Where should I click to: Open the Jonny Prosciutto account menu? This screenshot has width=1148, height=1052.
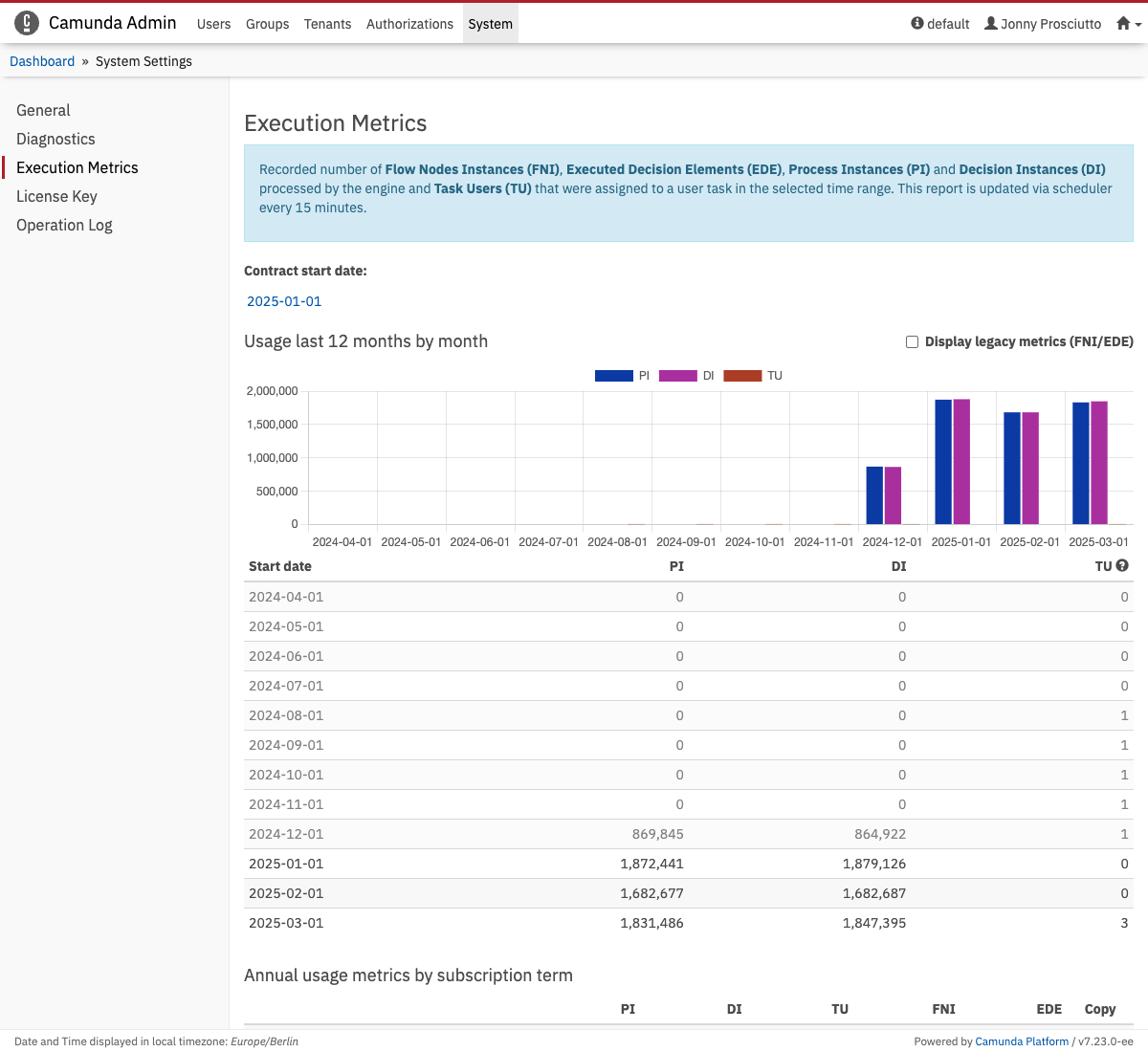pyautogui.click(x=1050, y=24)
